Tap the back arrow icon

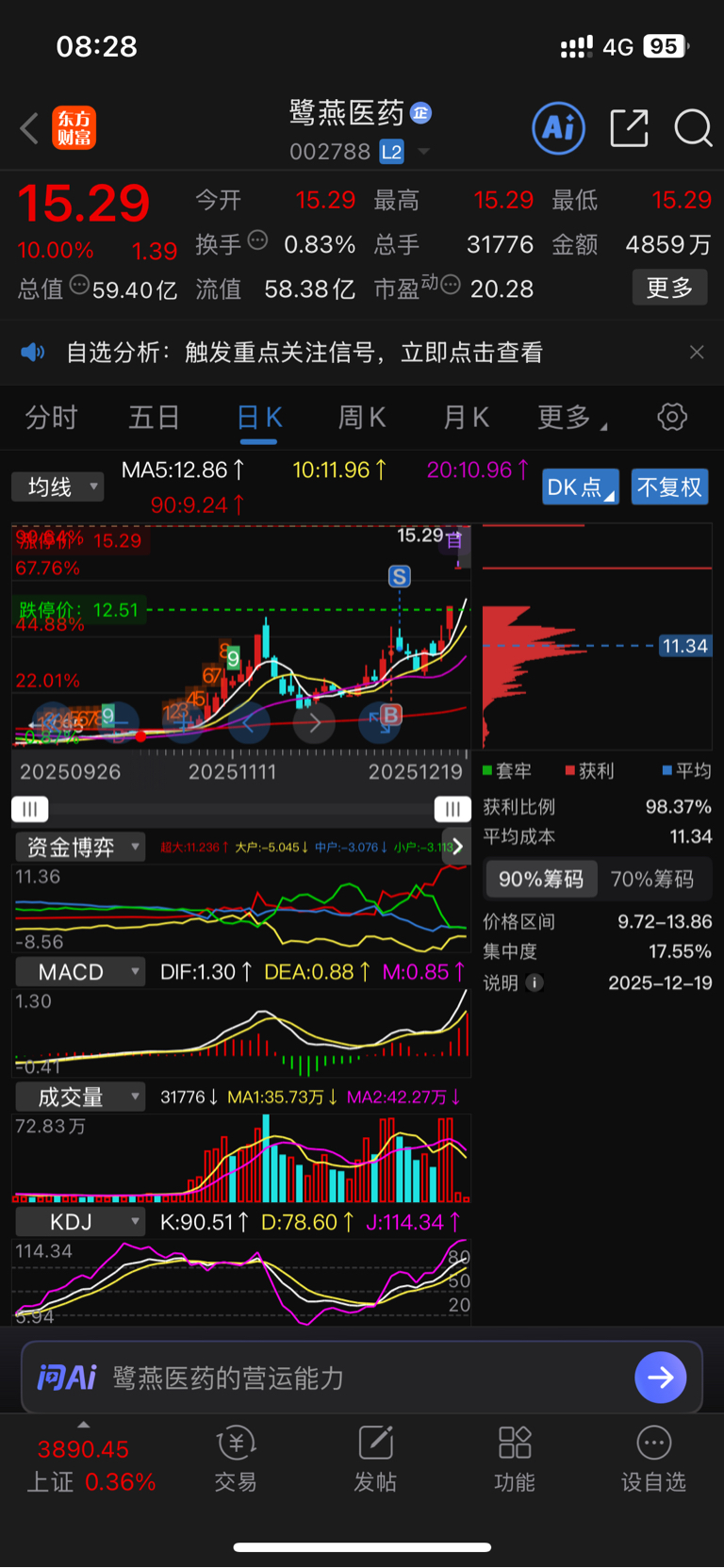29,128
